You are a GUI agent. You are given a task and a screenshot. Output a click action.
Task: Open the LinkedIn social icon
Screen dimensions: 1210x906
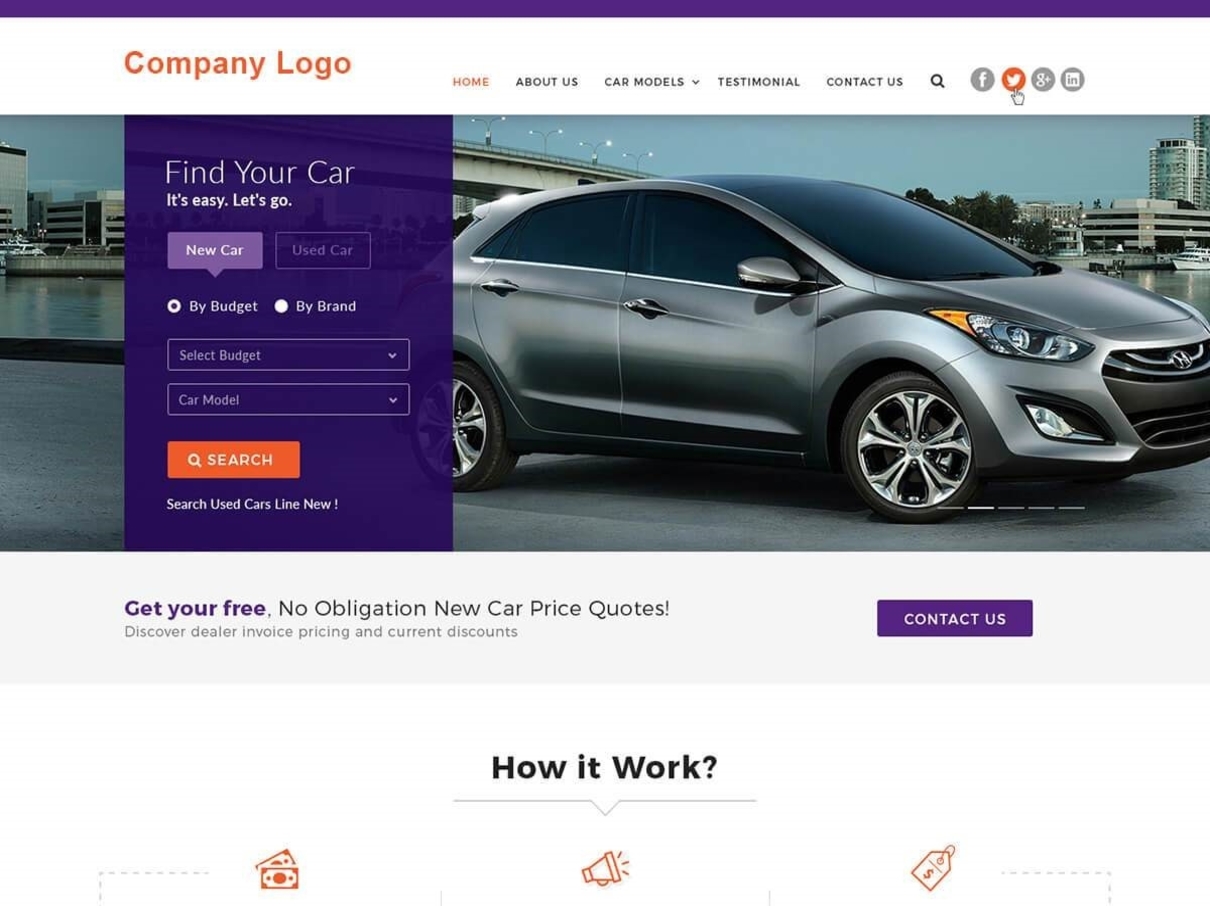(1072, 80)
